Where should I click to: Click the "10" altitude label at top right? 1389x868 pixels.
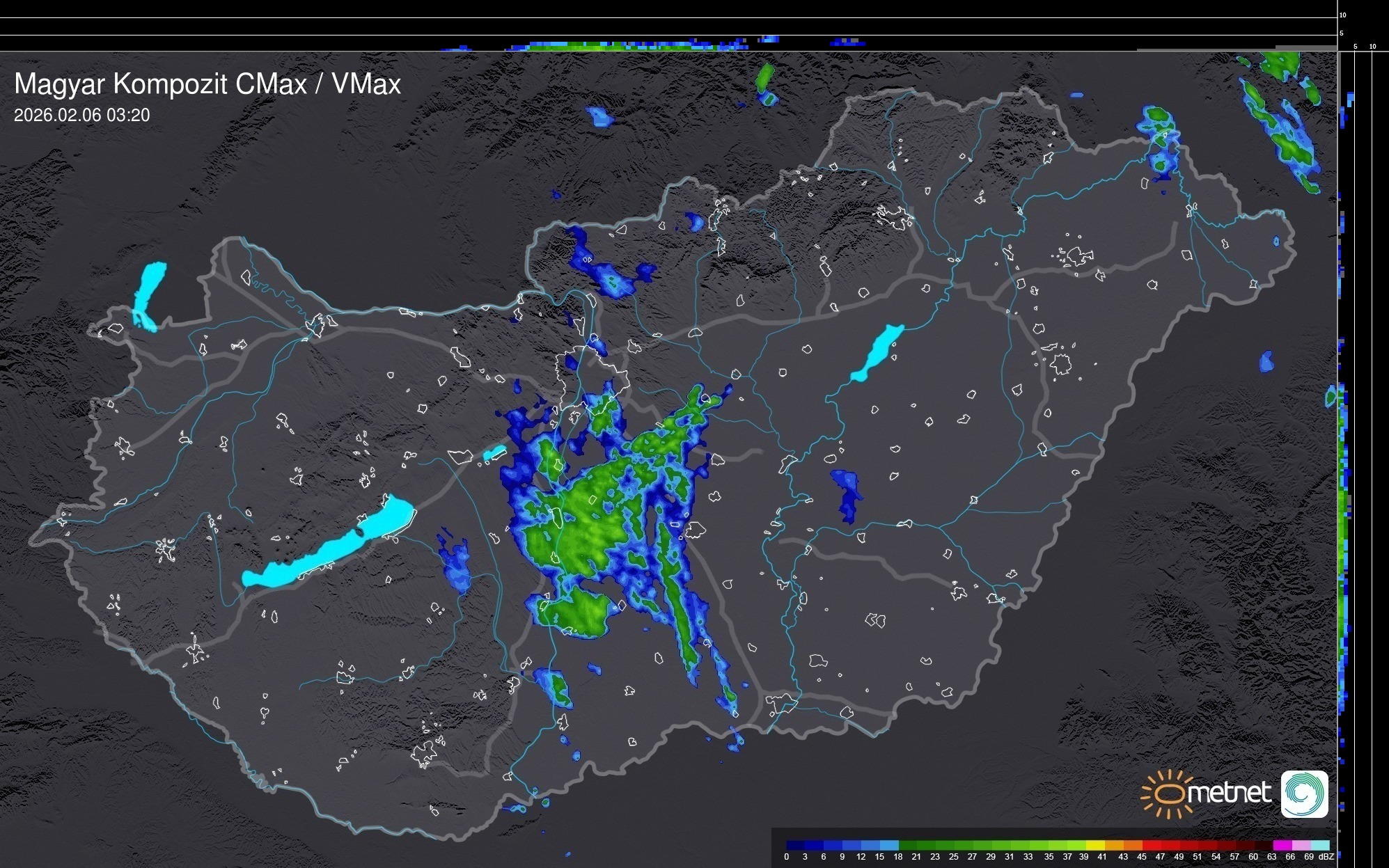coord(1342,15)
